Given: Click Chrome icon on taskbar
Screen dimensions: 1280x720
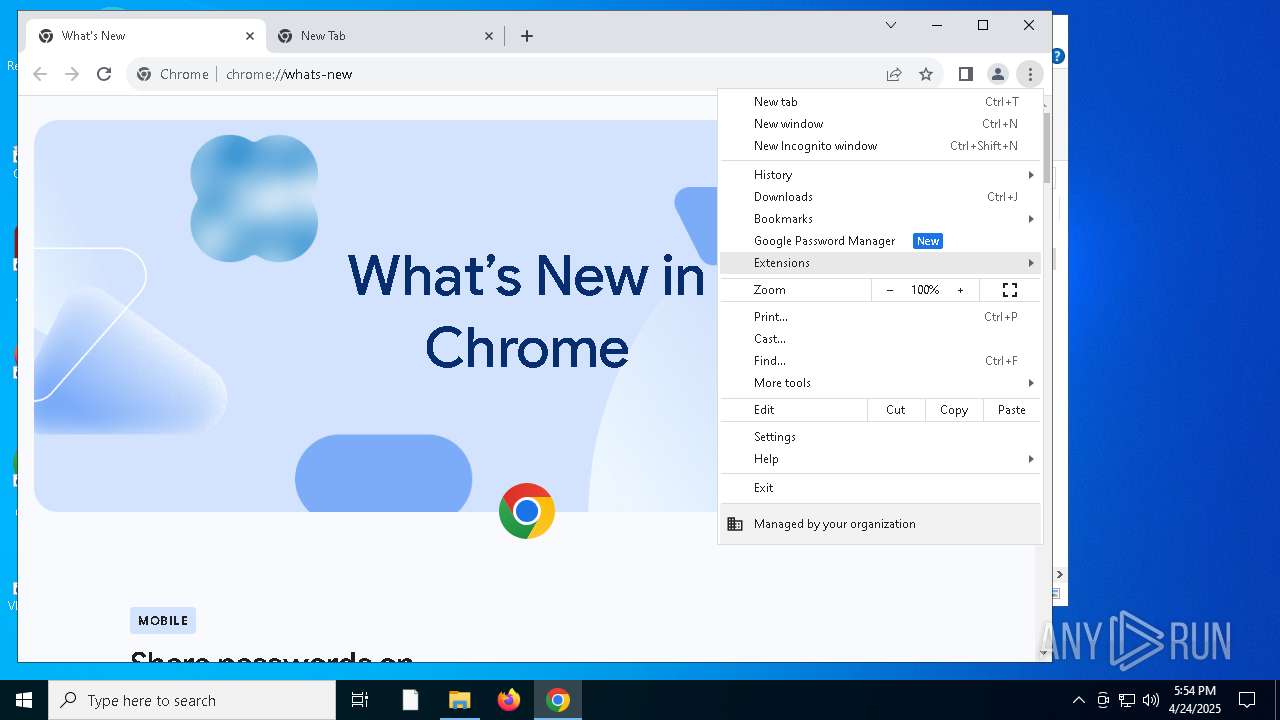Looking at the screenshot, I should point(558,700).
